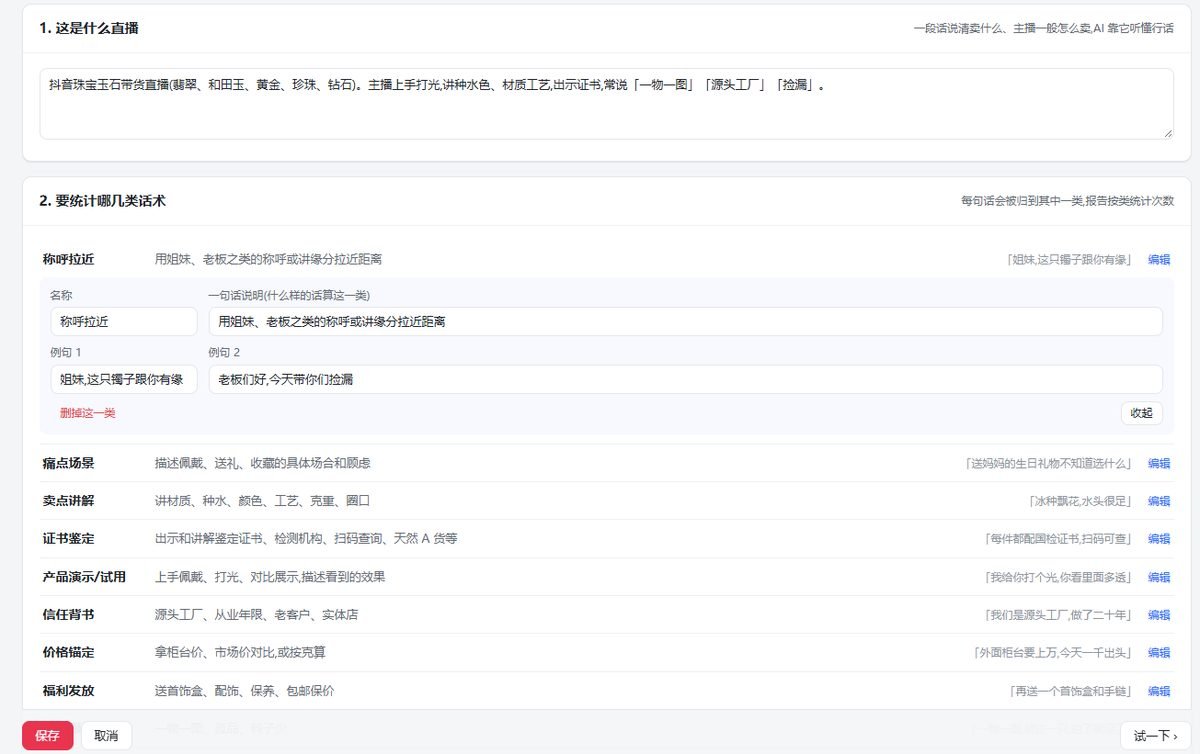Screen dimensions: 1200x754
Task: Click example text 「每件都配国检证书,扫码可查」
Action: 1057,539
